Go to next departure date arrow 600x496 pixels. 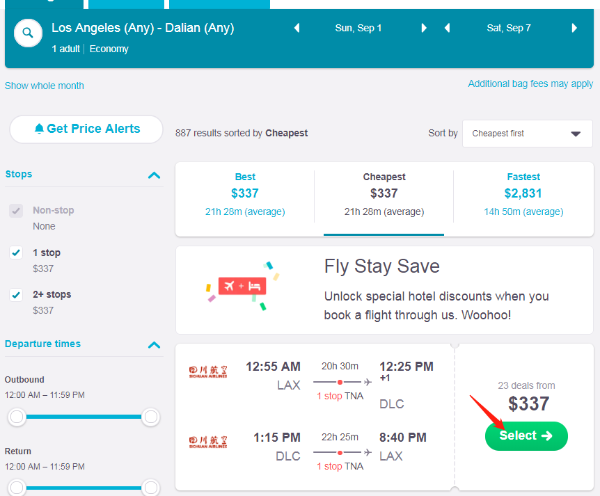[x=424, y=28]
